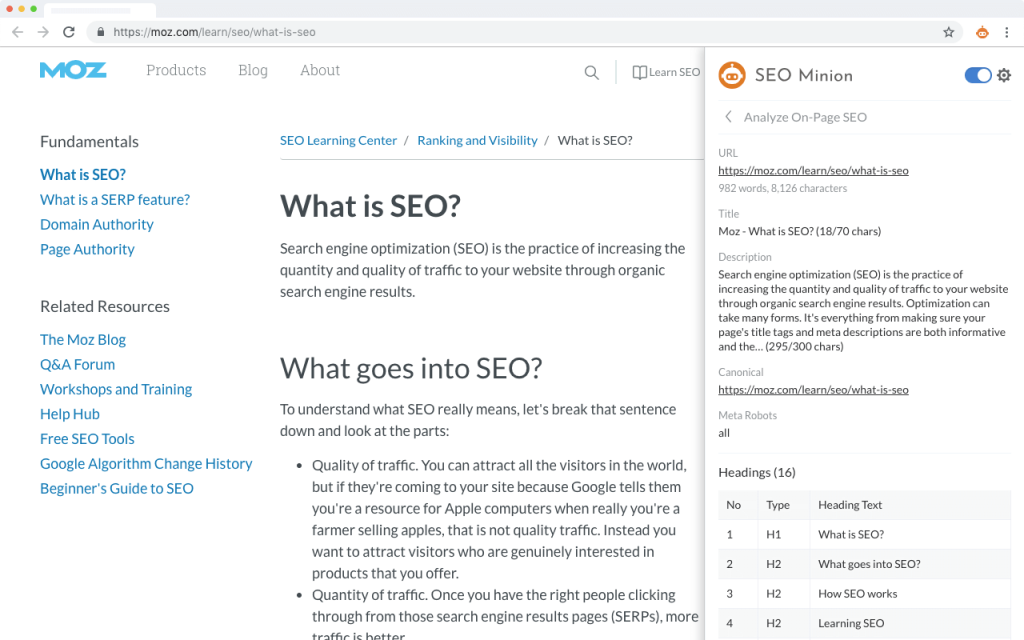The width and height of the screenshot is (1024, 640).
Task: Open the Blog menu item
Action: 252,70
